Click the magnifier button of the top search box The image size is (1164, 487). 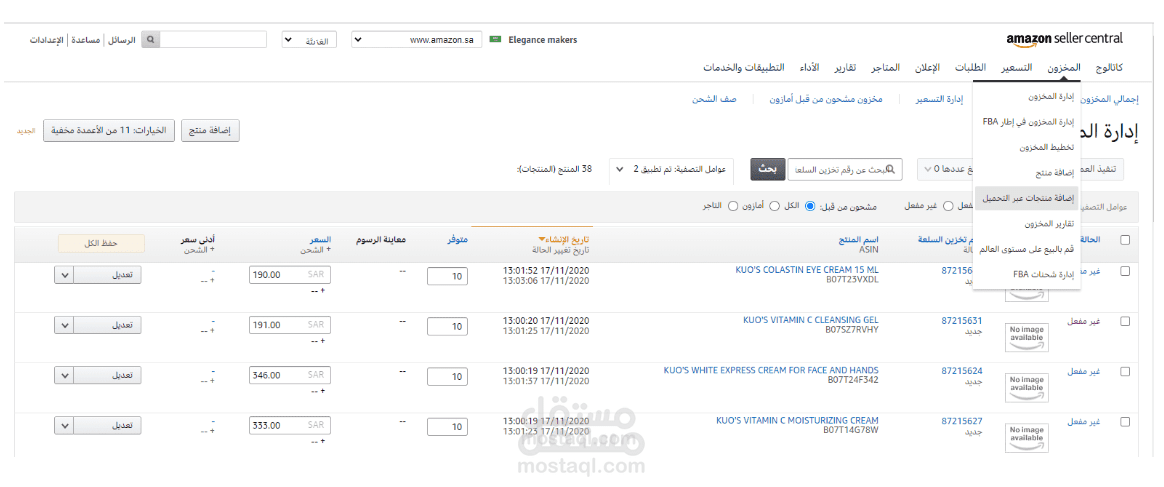point(150,39)
